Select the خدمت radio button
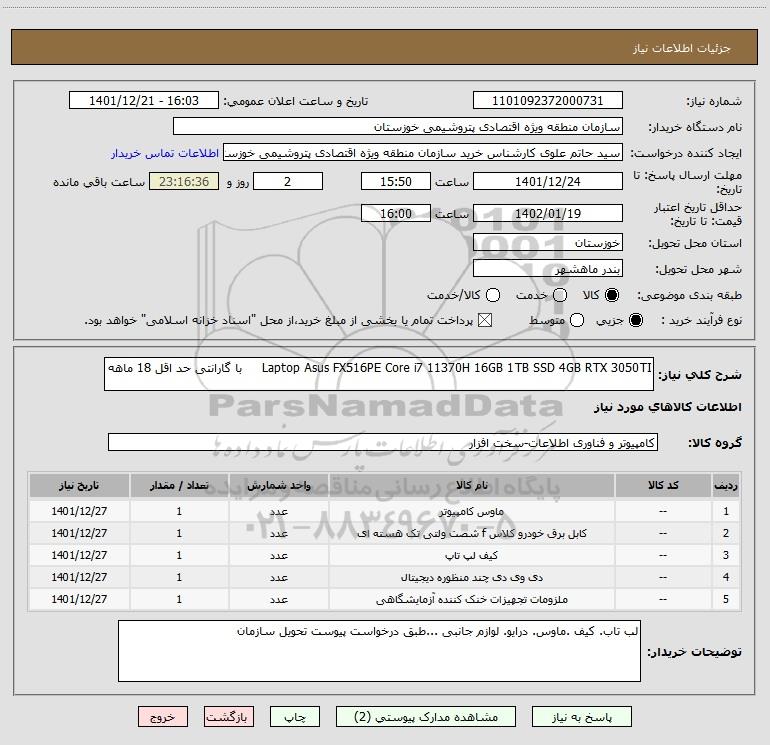This screenshot has width=770, height=745. [x=560, y=295]
